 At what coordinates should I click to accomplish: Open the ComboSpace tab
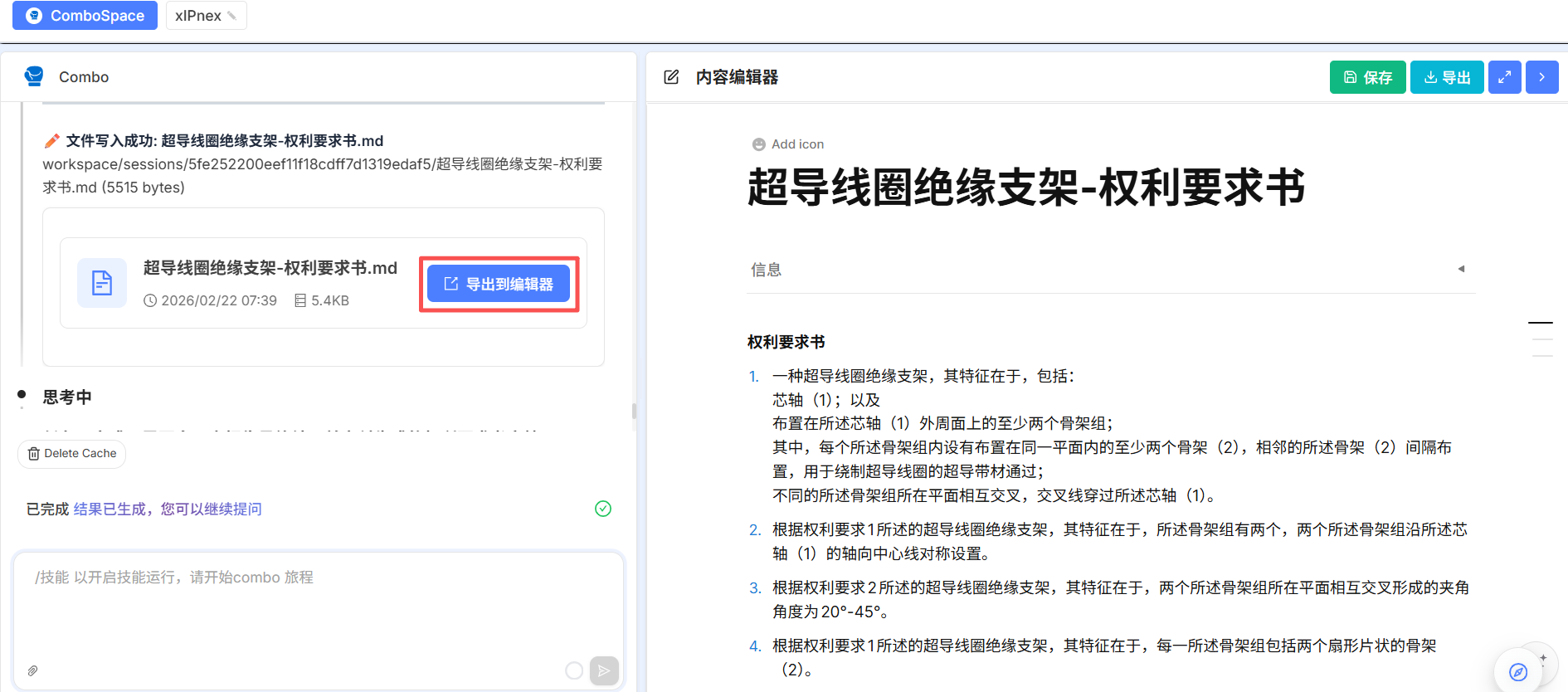(x=85, y=16)
